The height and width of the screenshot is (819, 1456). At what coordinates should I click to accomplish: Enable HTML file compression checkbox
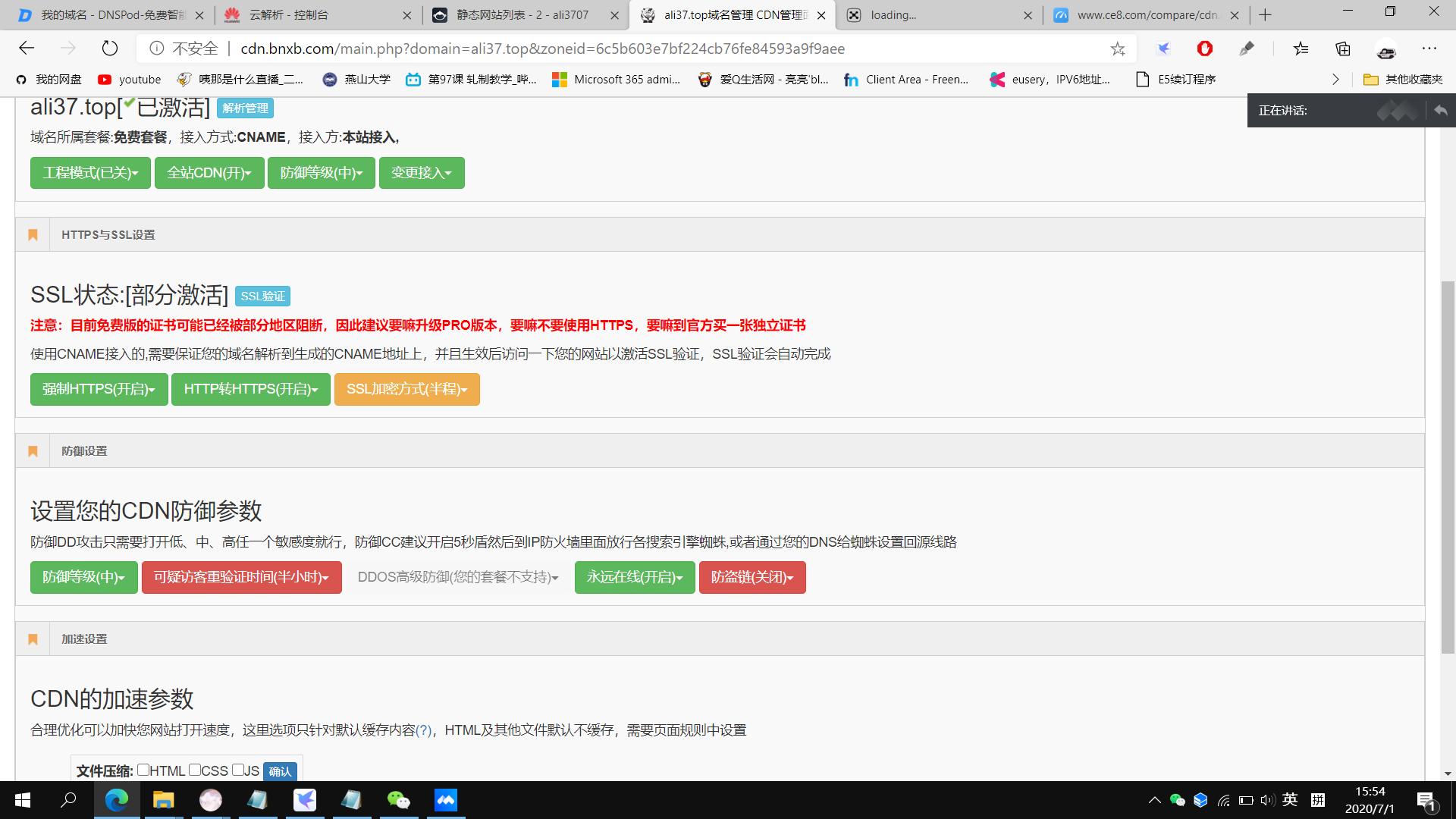143,770
